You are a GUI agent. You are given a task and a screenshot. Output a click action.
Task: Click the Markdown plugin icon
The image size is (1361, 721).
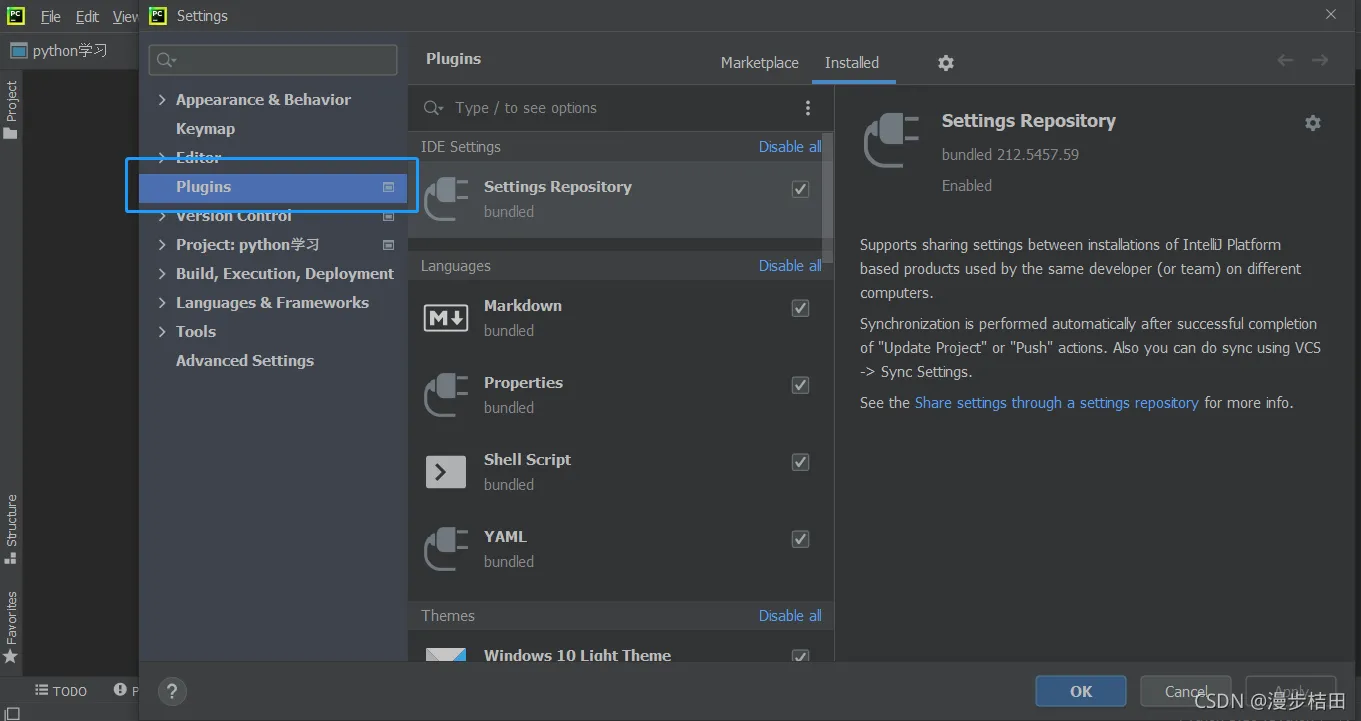click(446, 318)
